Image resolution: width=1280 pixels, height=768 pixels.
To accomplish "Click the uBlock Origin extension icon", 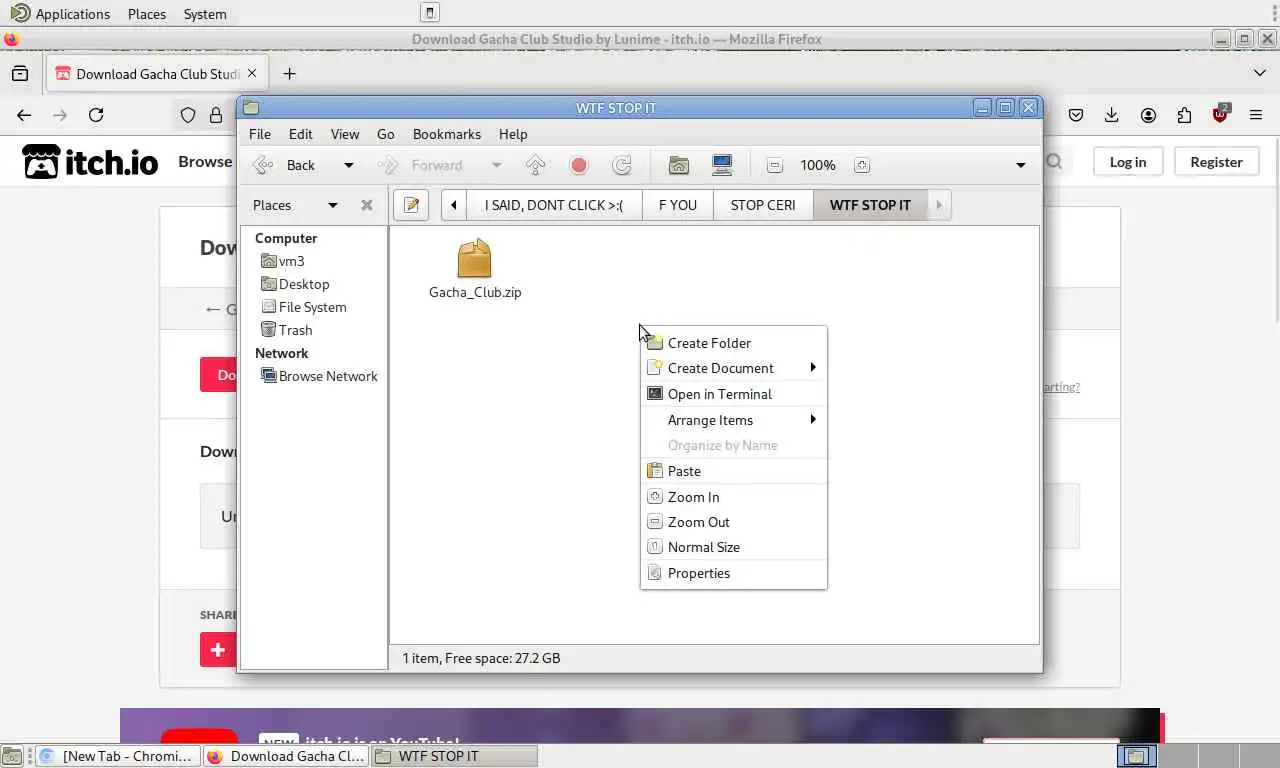I will coord(1220,114).
